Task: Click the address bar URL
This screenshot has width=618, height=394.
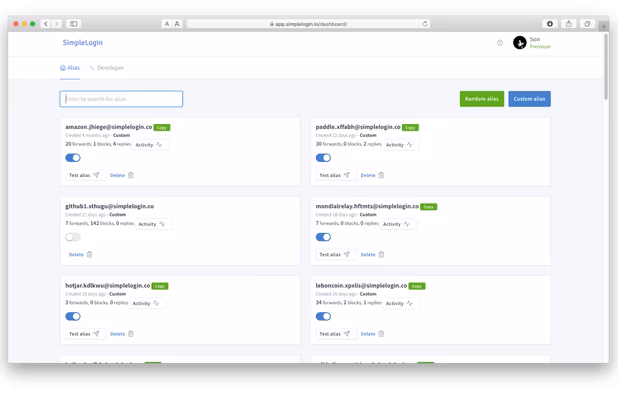Action: click(308, 24)
